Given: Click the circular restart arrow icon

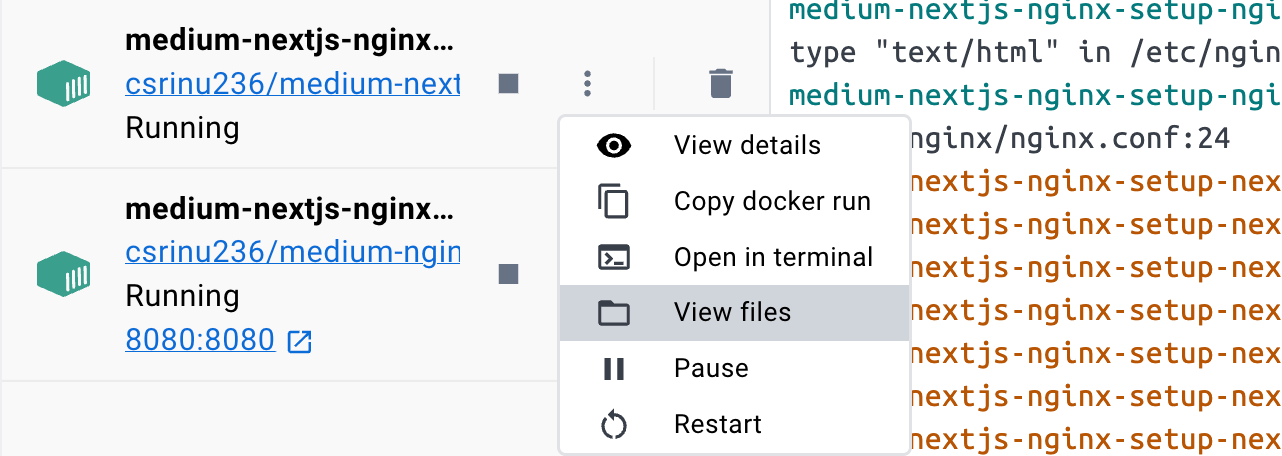Looking at the screenshot, I should coord(613,425).
